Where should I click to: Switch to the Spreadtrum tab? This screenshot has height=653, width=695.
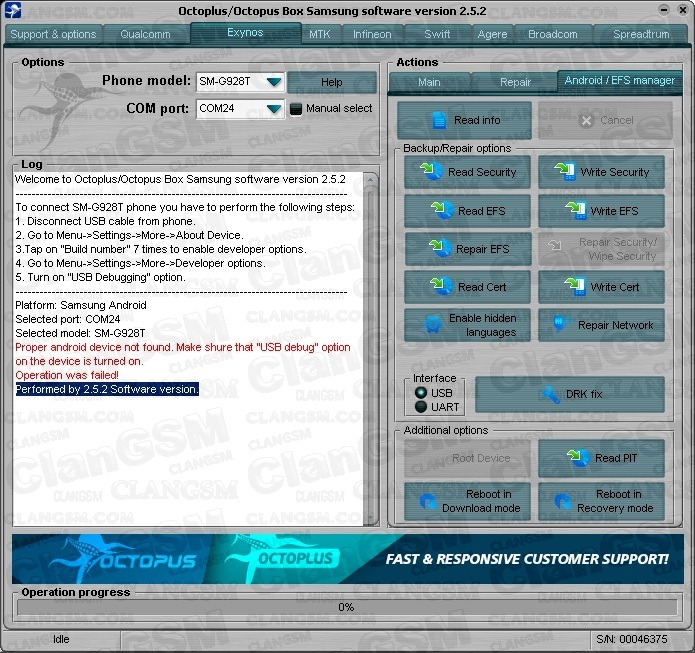click(641, 34)
